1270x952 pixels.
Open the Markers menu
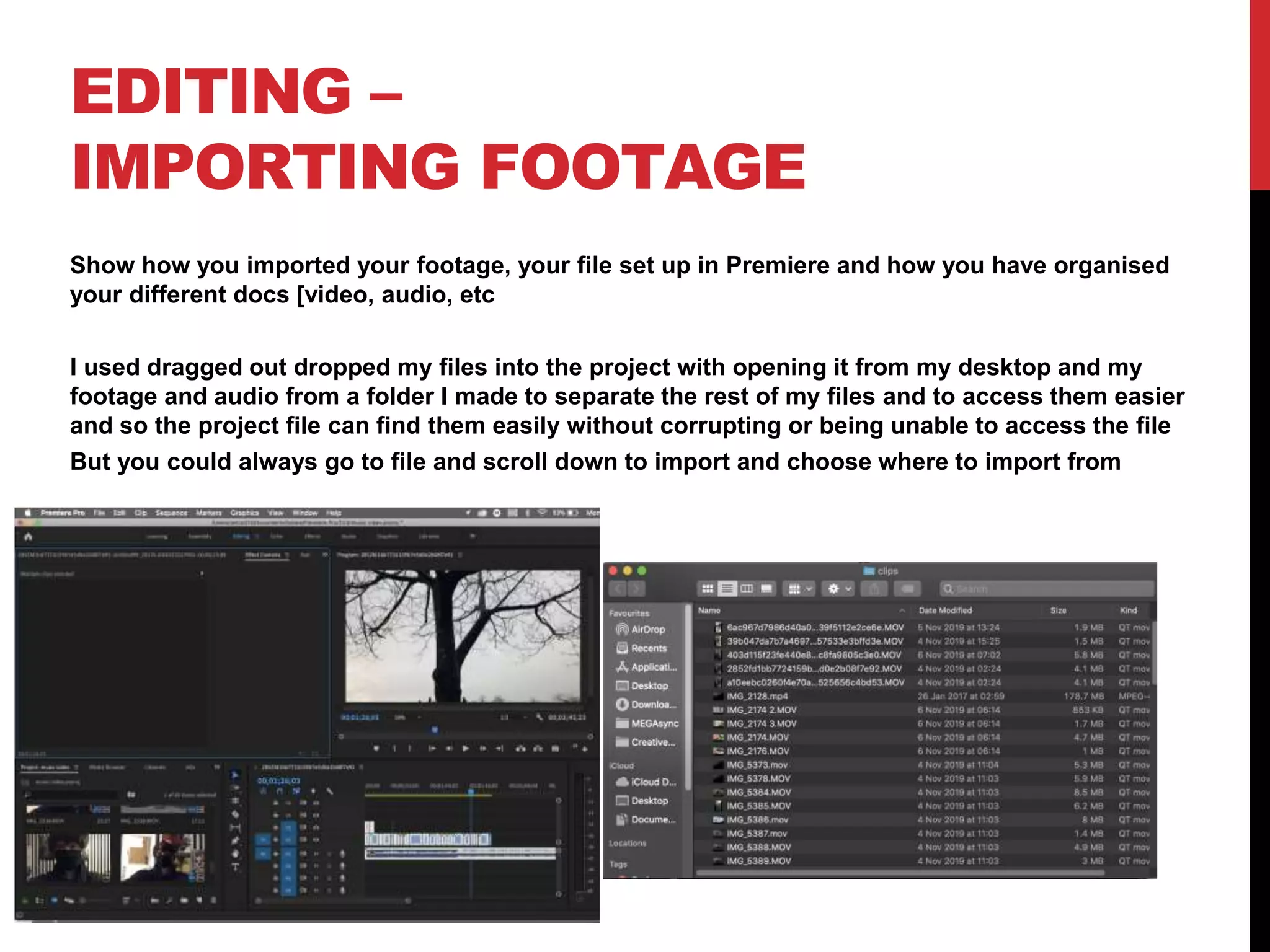pyautogui.click(x=209, y=513)
